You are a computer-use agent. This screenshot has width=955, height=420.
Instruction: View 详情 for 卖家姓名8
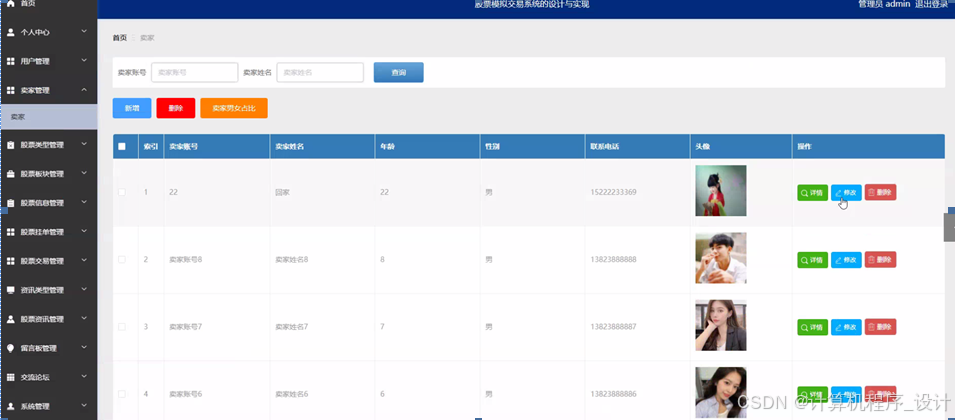(x=812, y=260)
